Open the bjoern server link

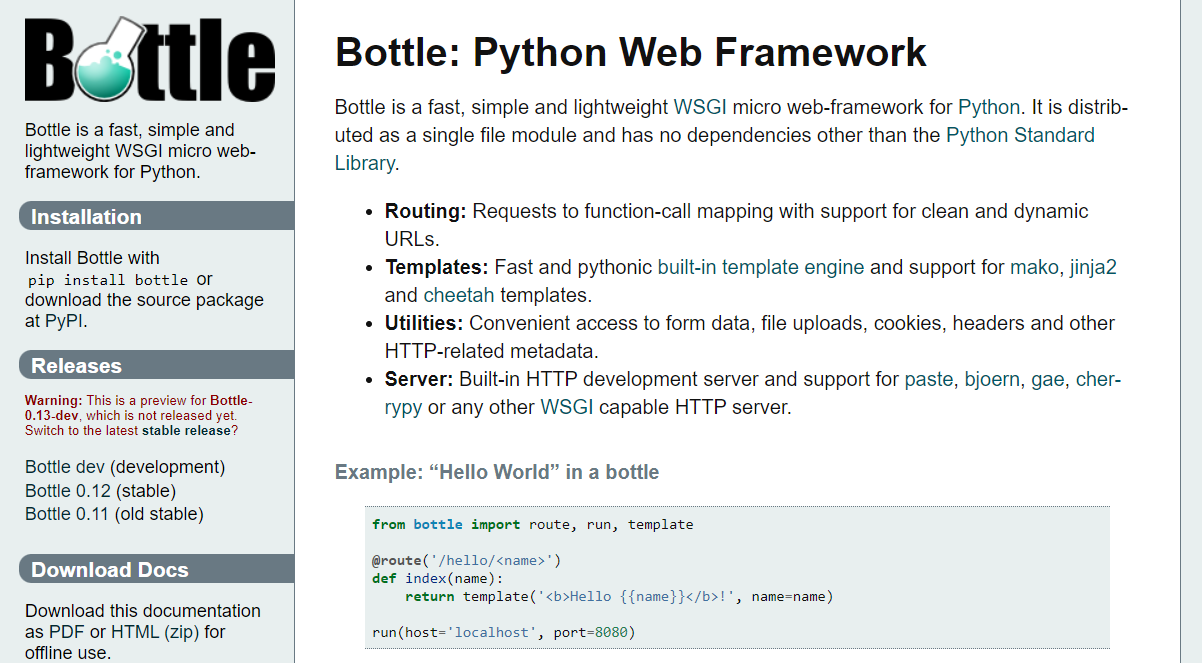pos(992,380)
